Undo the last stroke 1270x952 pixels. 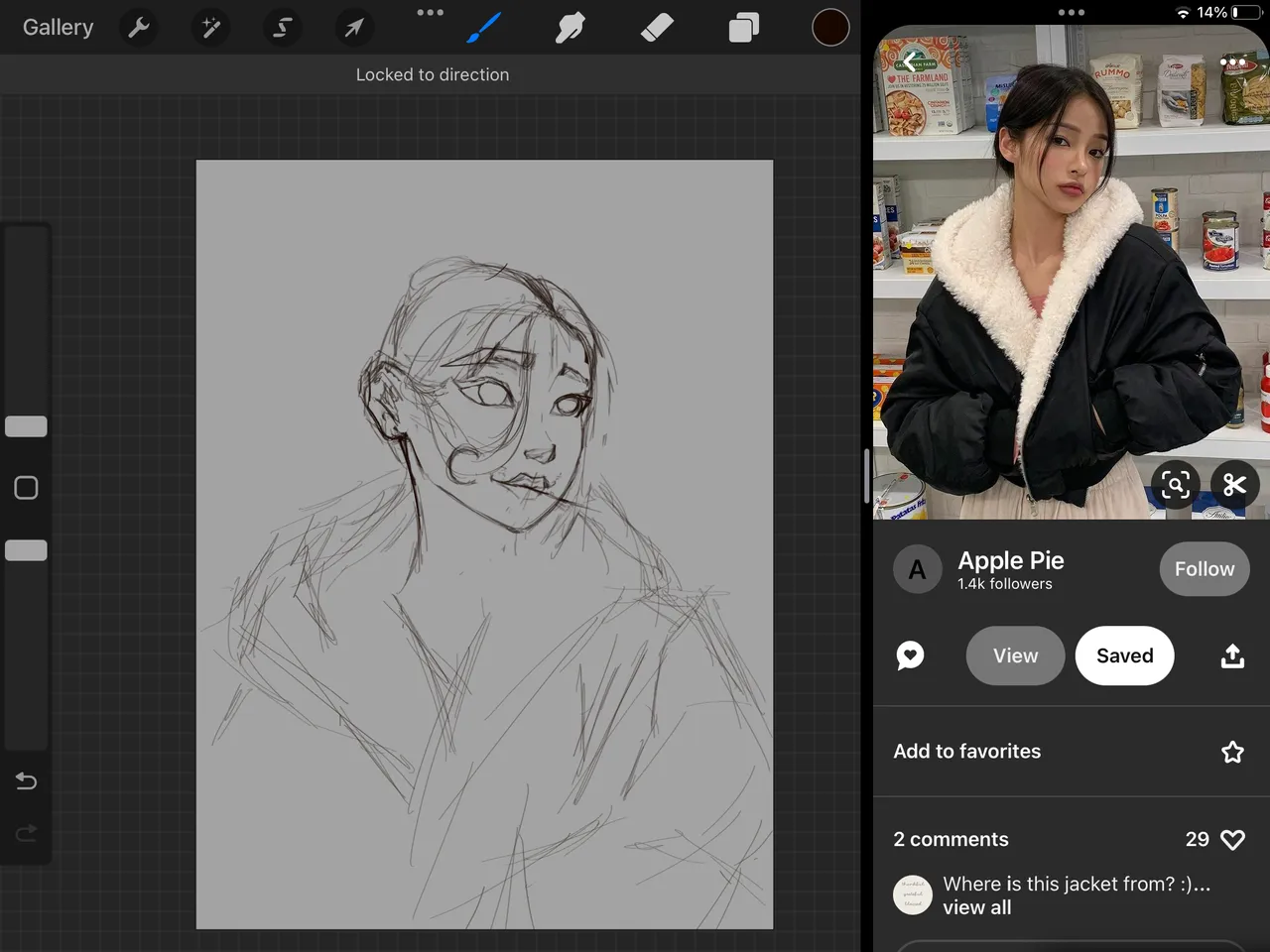[x=27, y=781]
